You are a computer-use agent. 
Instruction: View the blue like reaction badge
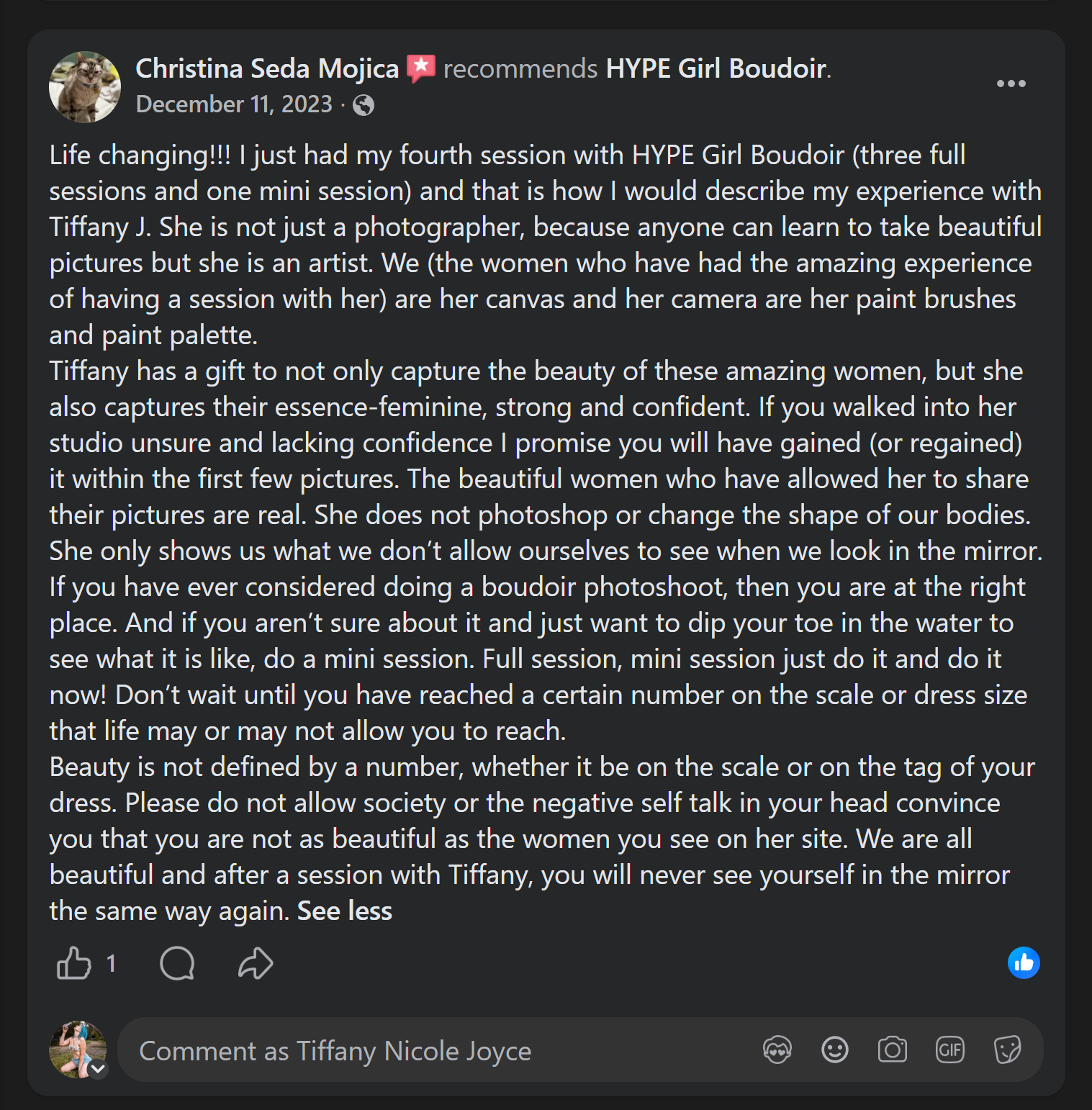[1024, 963]
